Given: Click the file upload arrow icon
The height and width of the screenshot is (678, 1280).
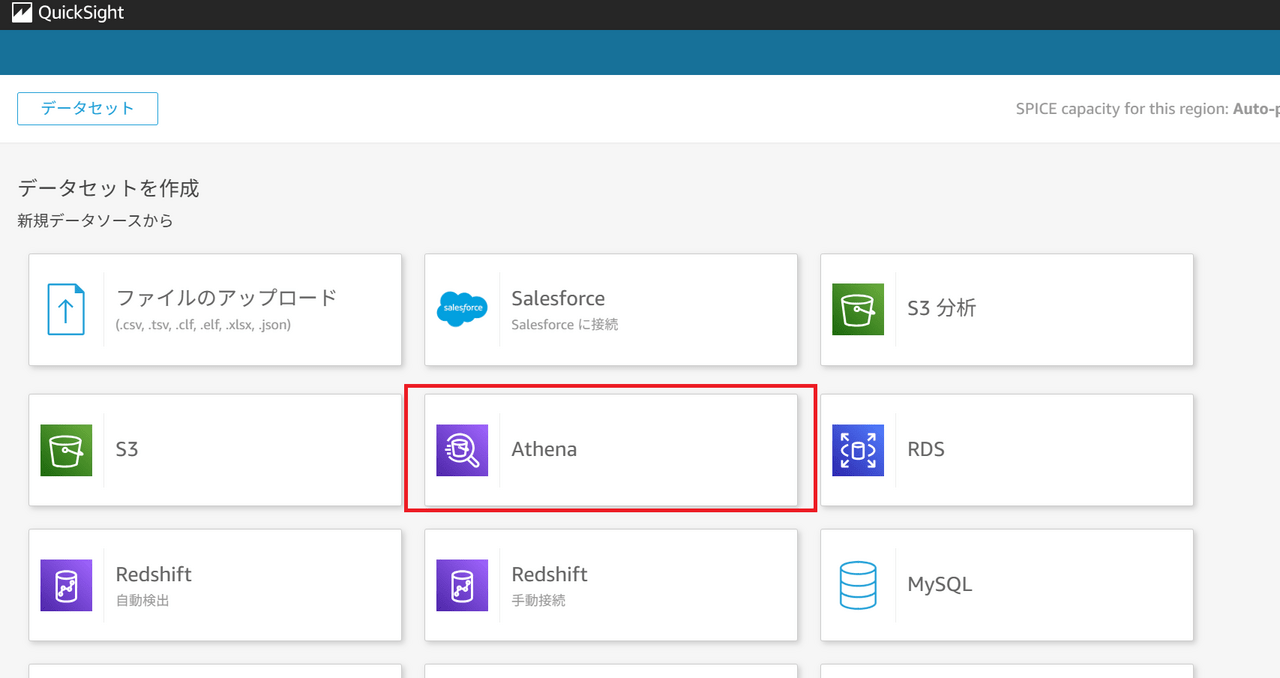Looking at the screenshot, I should (x=66, y=309).
